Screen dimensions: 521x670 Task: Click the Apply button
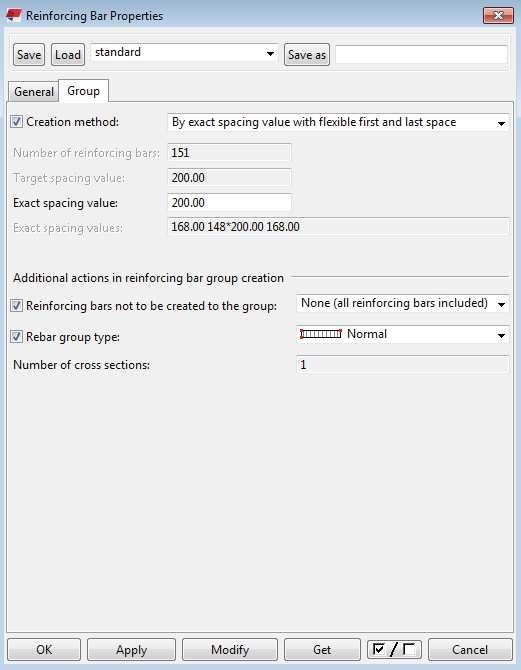(x=132, y=649)
